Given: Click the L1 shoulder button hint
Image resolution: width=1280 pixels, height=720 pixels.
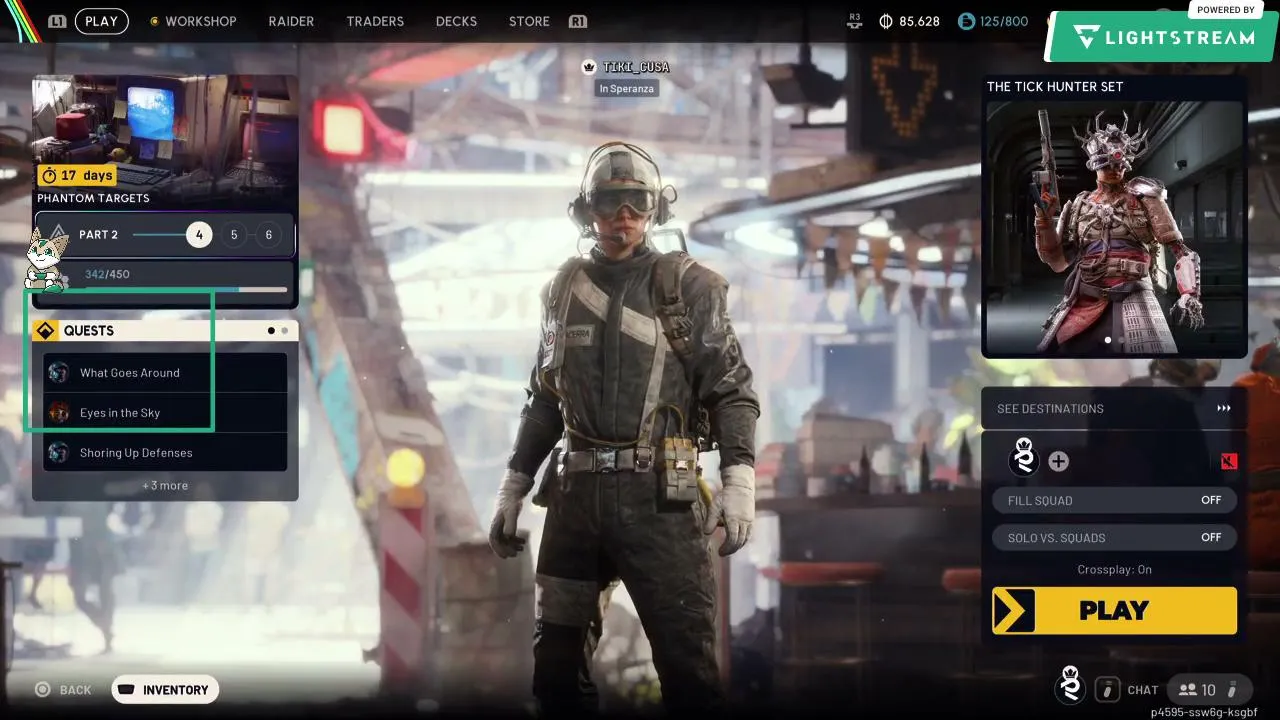Looking at the screenshot, I should (x=57, y=21).
